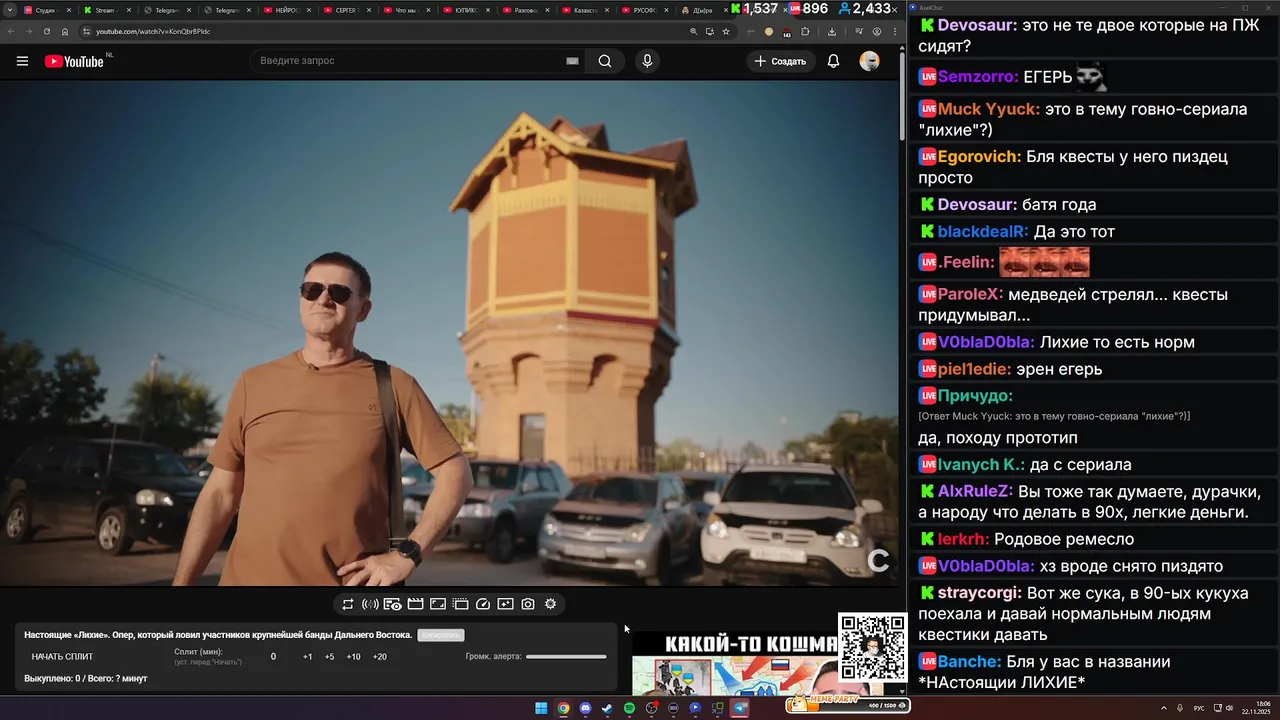Click Egorovich username in chat
Image resolution: width=1280 pixels, height=720 pixels.
pos(979,157)
